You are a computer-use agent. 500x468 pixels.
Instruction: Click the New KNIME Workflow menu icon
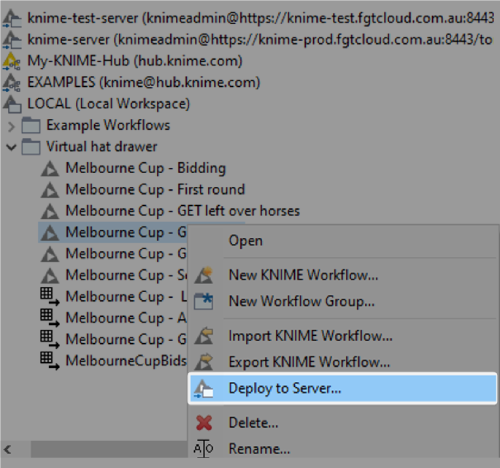tap(204, 275)
